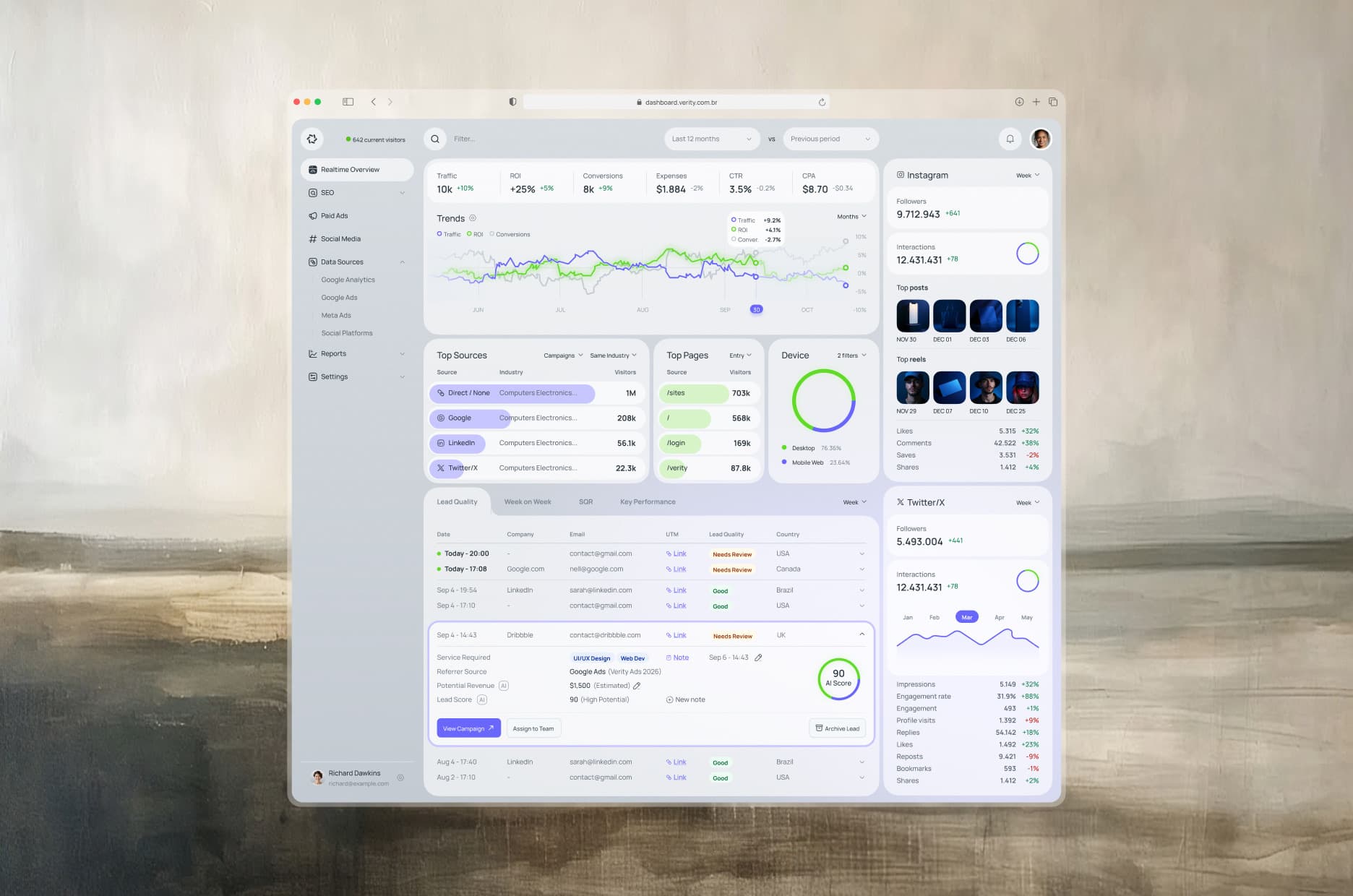The image size is (1353, 896).
Task: Edit the estimated potential revenue pencil
Action: tap(637, 686)
